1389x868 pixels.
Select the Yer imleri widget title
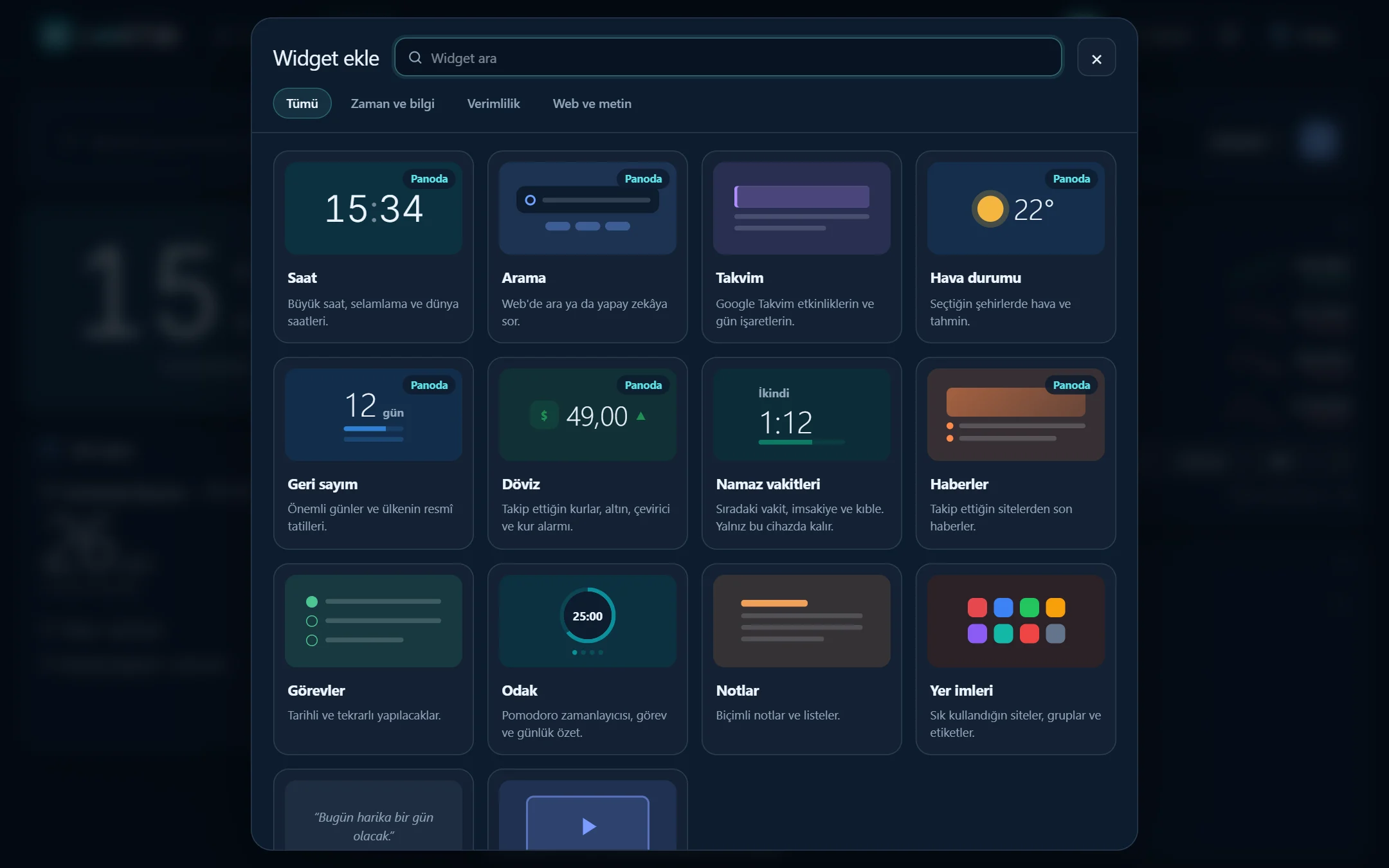click(x=961, y=691)
